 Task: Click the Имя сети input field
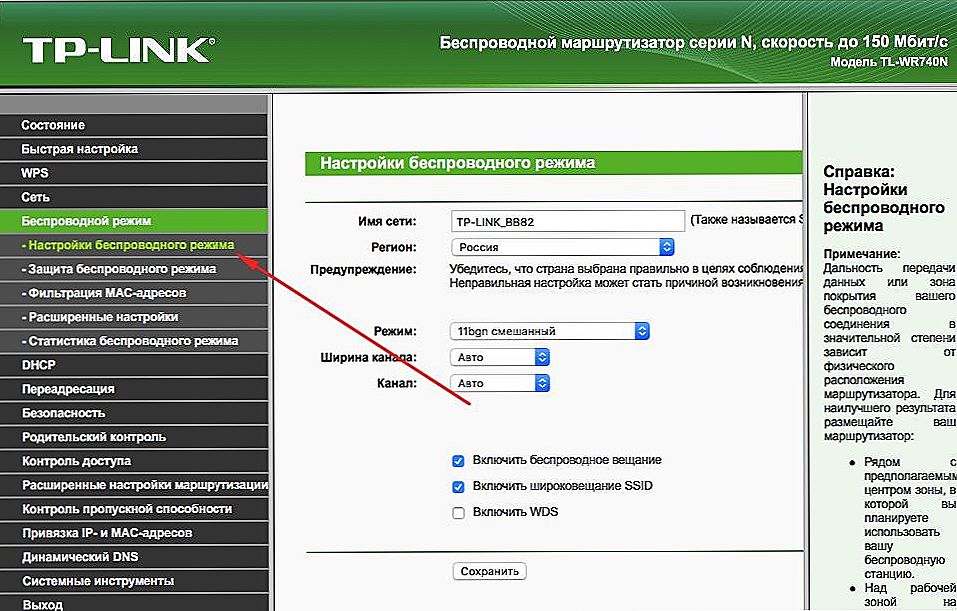568,222
